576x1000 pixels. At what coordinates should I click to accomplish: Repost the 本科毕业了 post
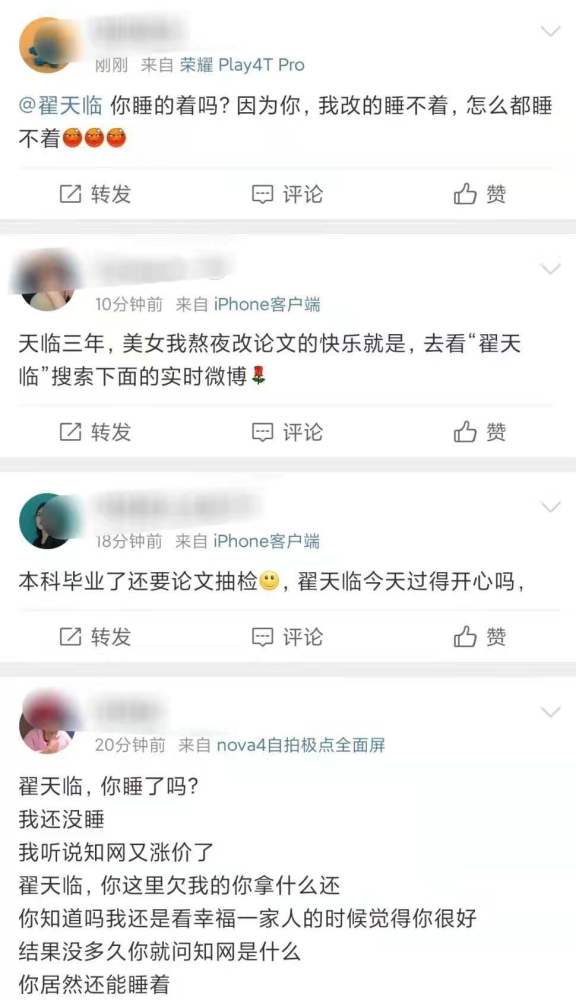click(95, 636)
